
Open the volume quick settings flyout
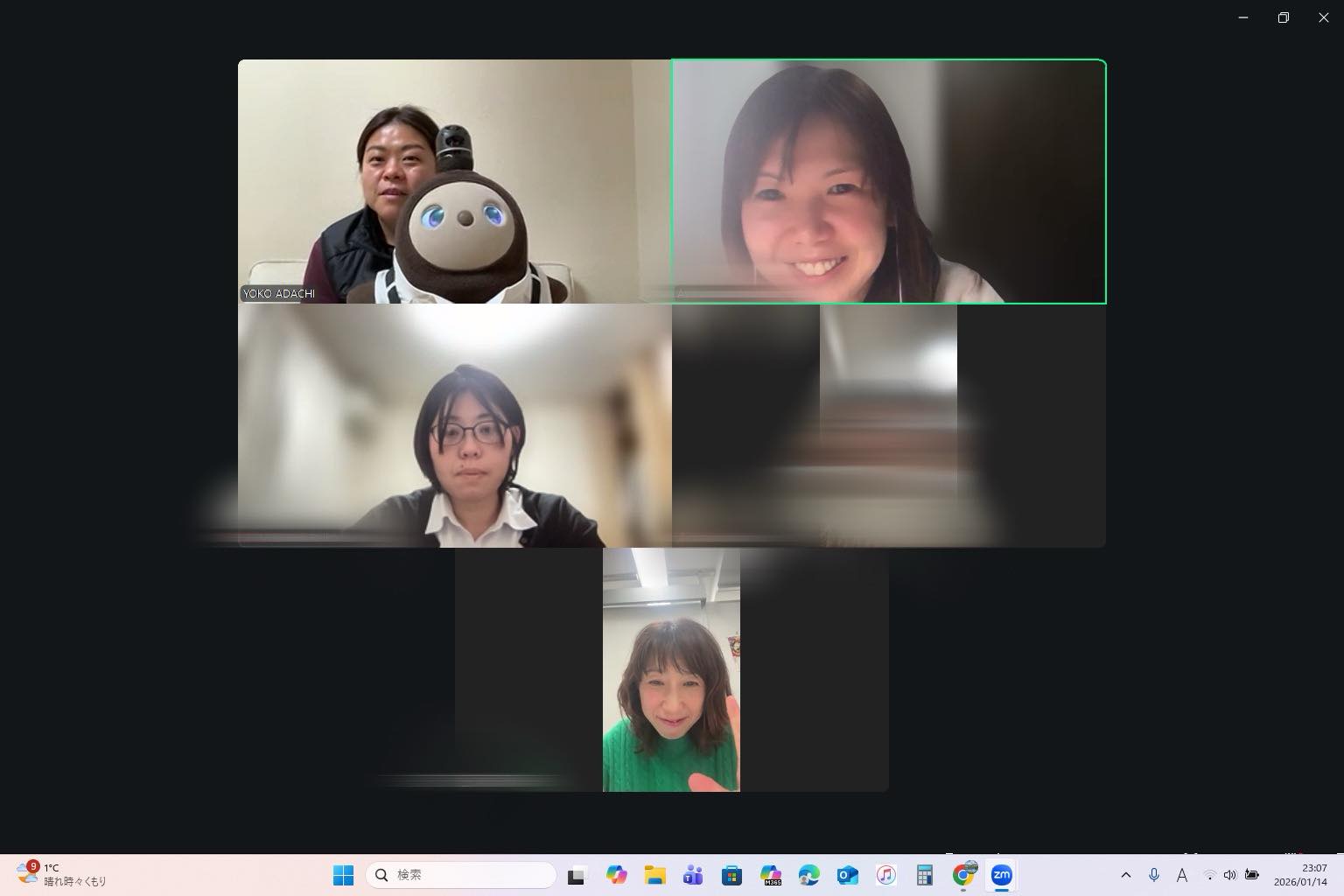(1229, 875)
